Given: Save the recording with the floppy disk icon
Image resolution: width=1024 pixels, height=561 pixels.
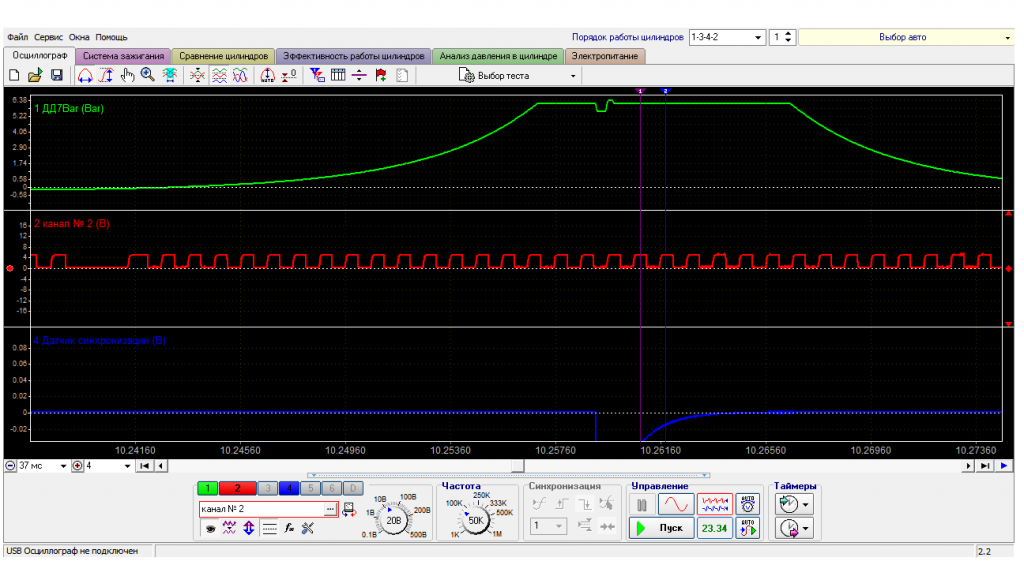Looking at the screenshot, I should (57, 76).
